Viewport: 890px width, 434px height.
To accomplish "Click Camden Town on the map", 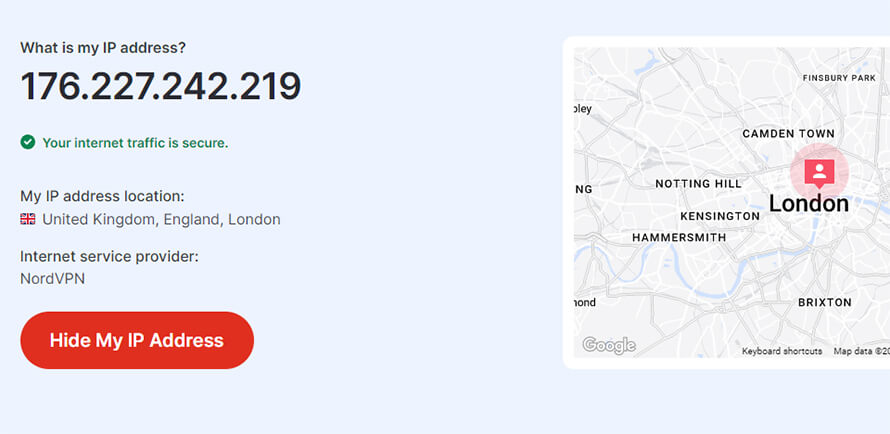I will coord(788,134).
